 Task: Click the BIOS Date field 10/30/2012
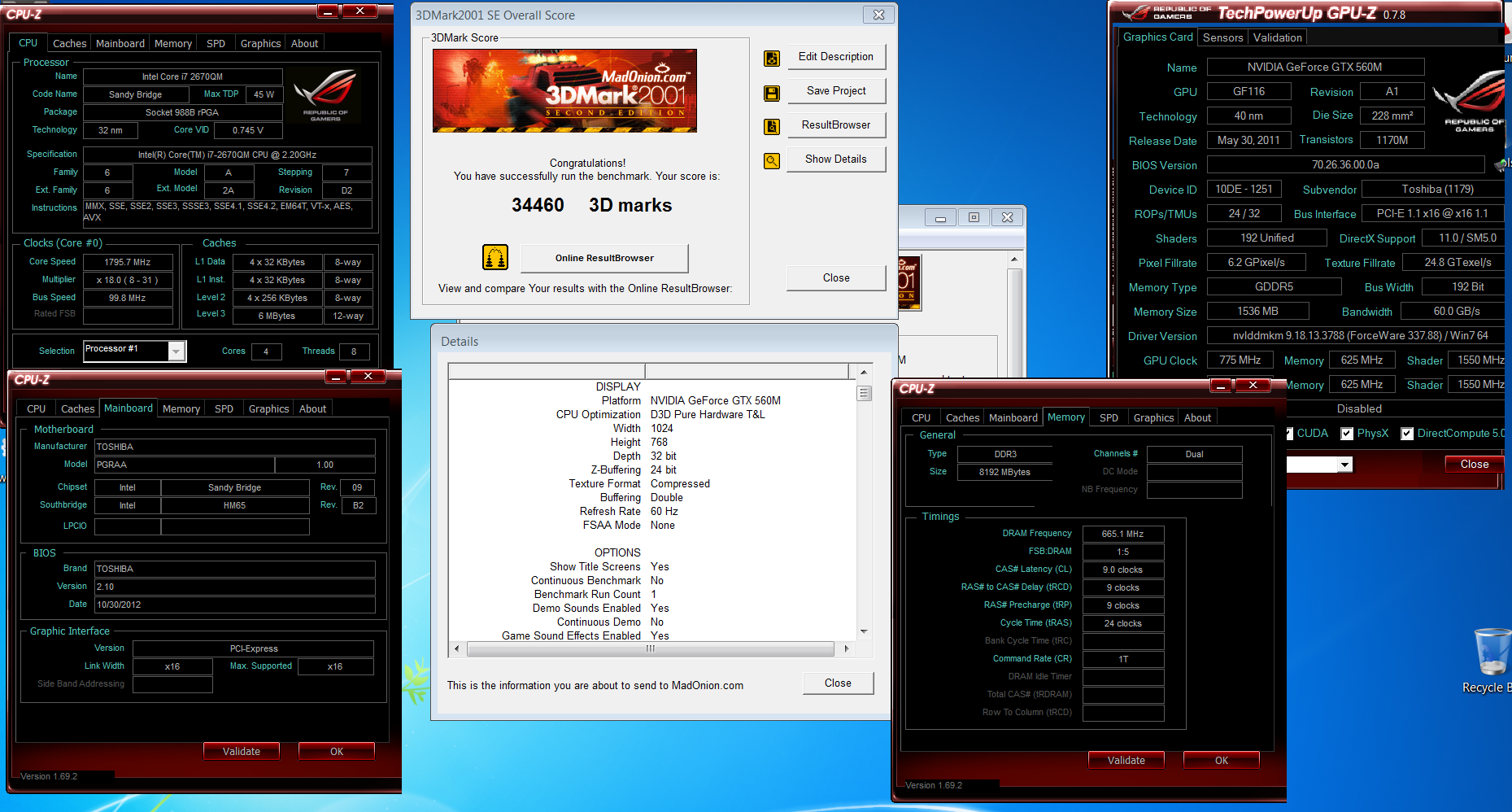point(235,605)
